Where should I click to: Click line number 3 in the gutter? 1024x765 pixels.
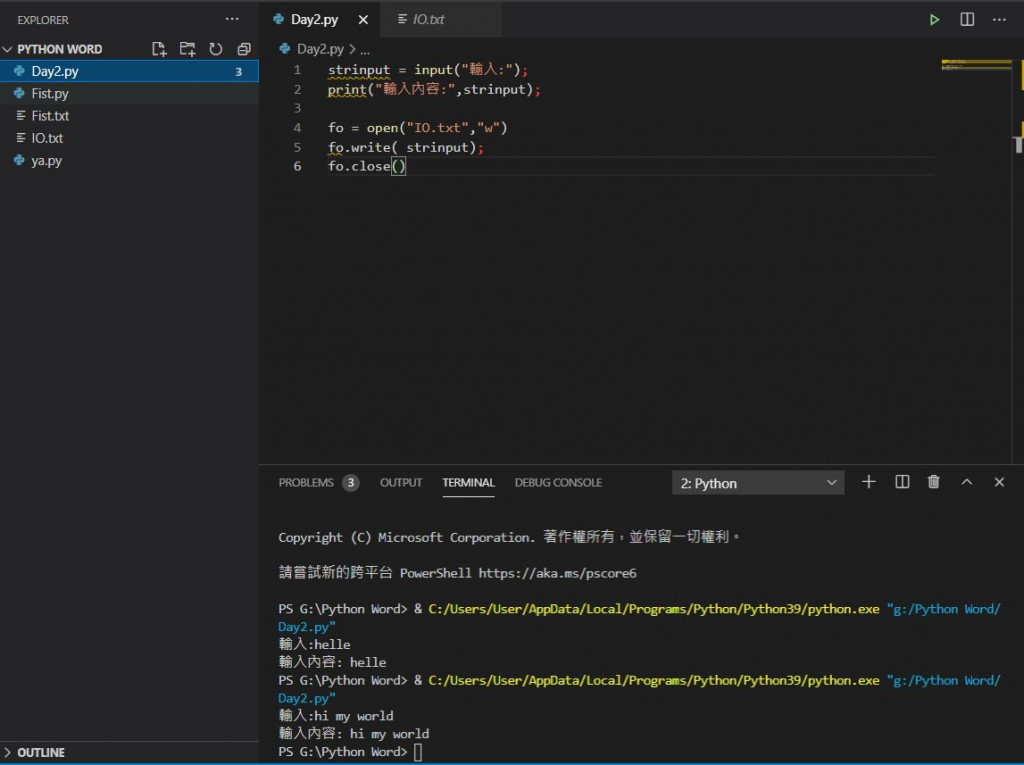[298, 108]
